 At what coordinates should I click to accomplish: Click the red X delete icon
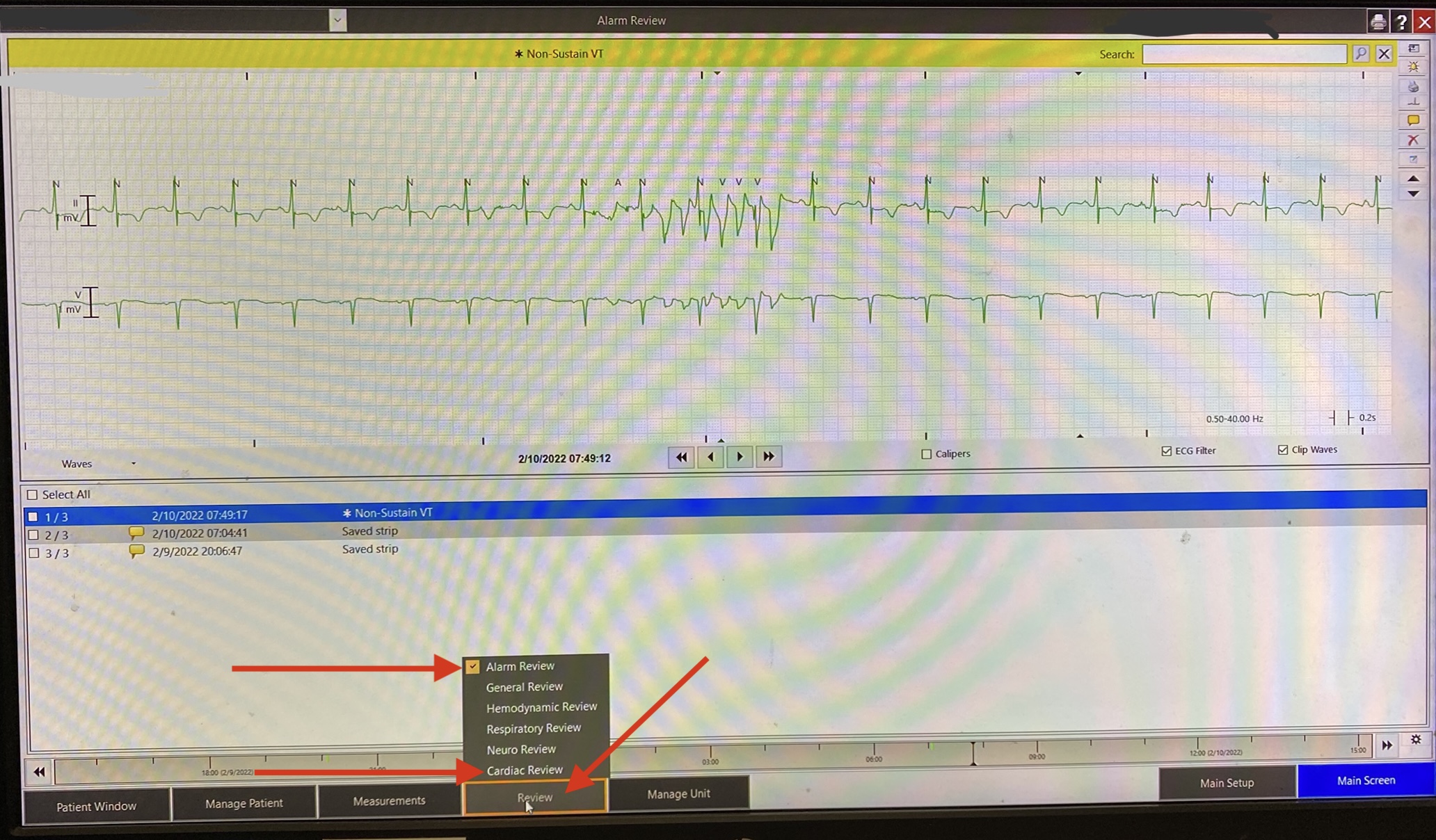click(x=1413, y=140)
